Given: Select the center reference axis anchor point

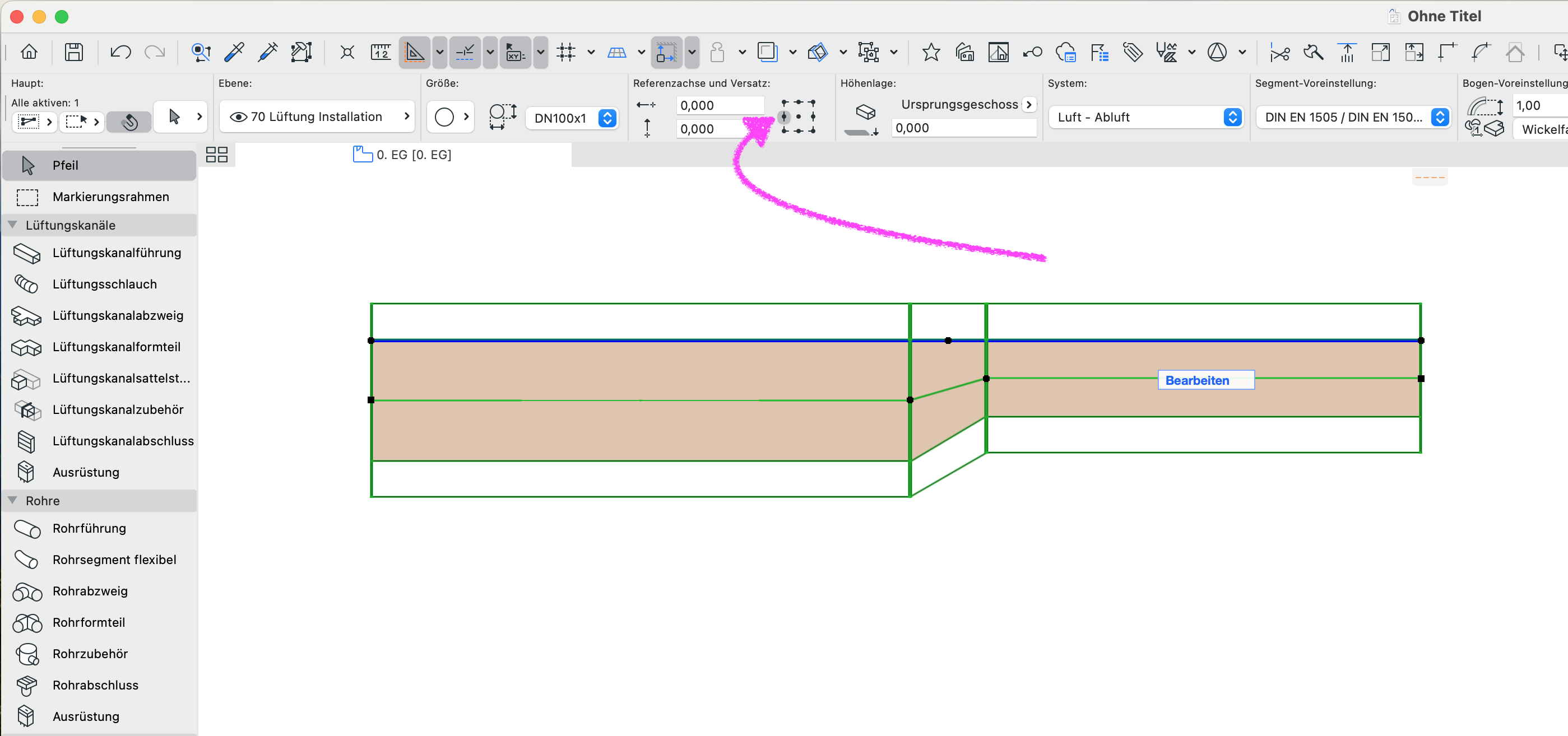Looking at the screenshot, I should (799, 117).
